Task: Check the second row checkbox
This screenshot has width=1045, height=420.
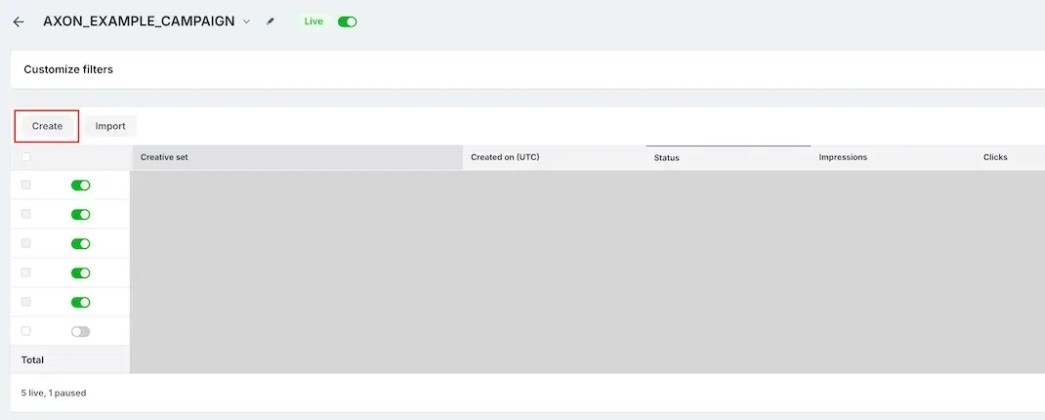Action: (x=25, y=214)
